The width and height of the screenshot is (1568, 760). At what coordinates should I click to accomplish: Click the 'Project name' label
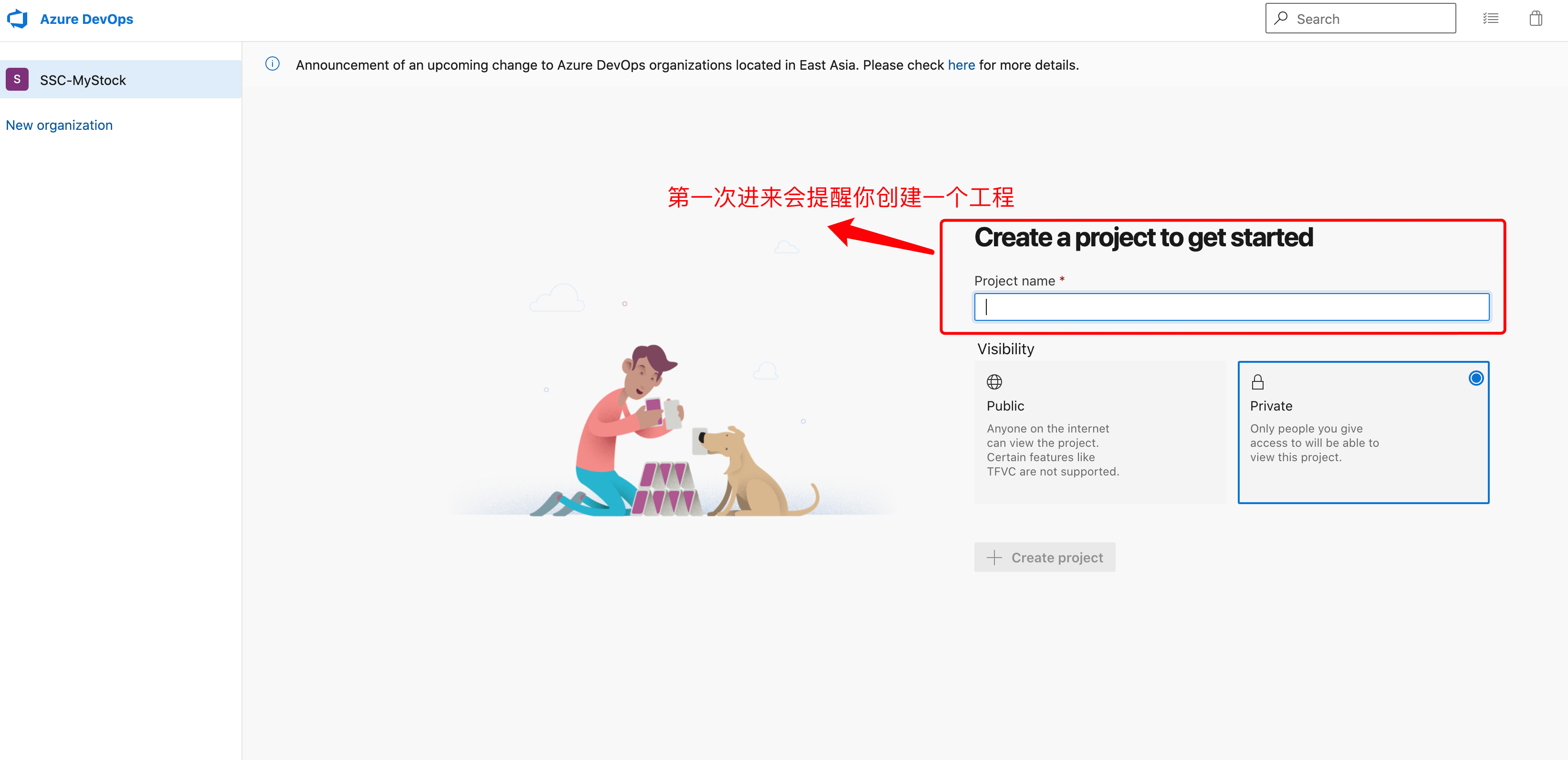coord(1014,281)
